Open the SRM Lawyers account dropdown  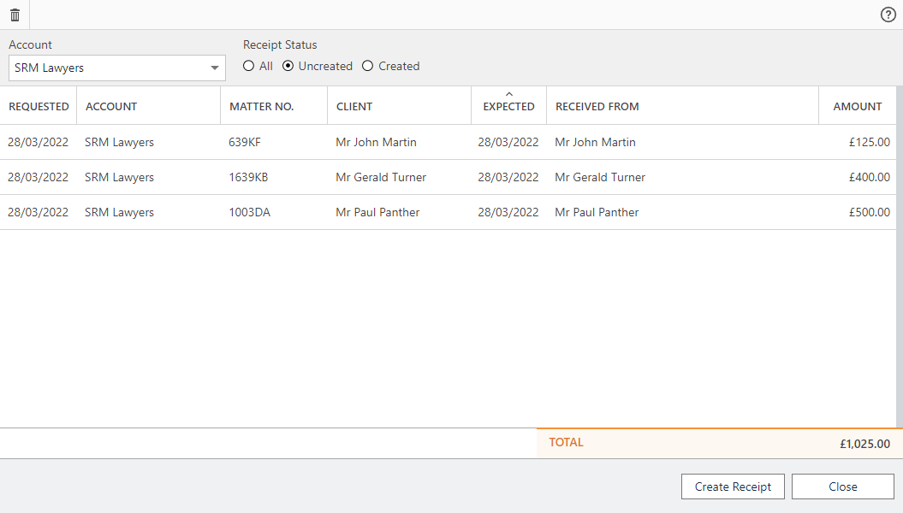[117, 68]
